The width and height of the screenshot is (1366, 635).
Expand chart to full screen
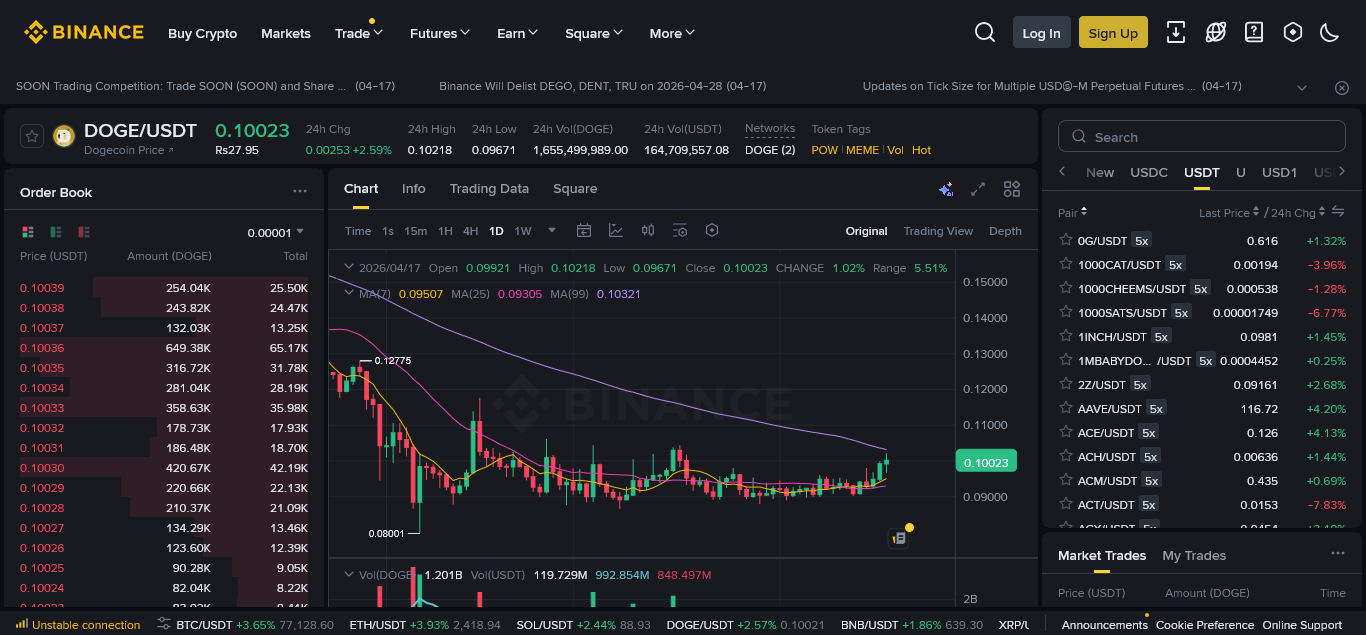click(979, 189)
